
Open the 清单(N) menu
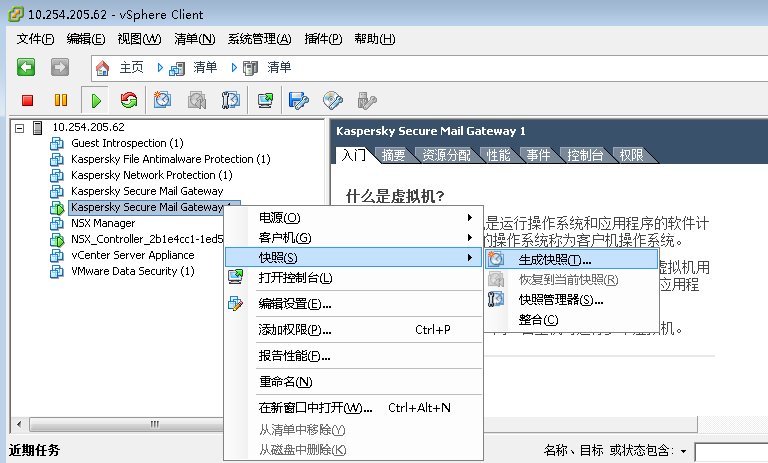(x=194, y=39)
